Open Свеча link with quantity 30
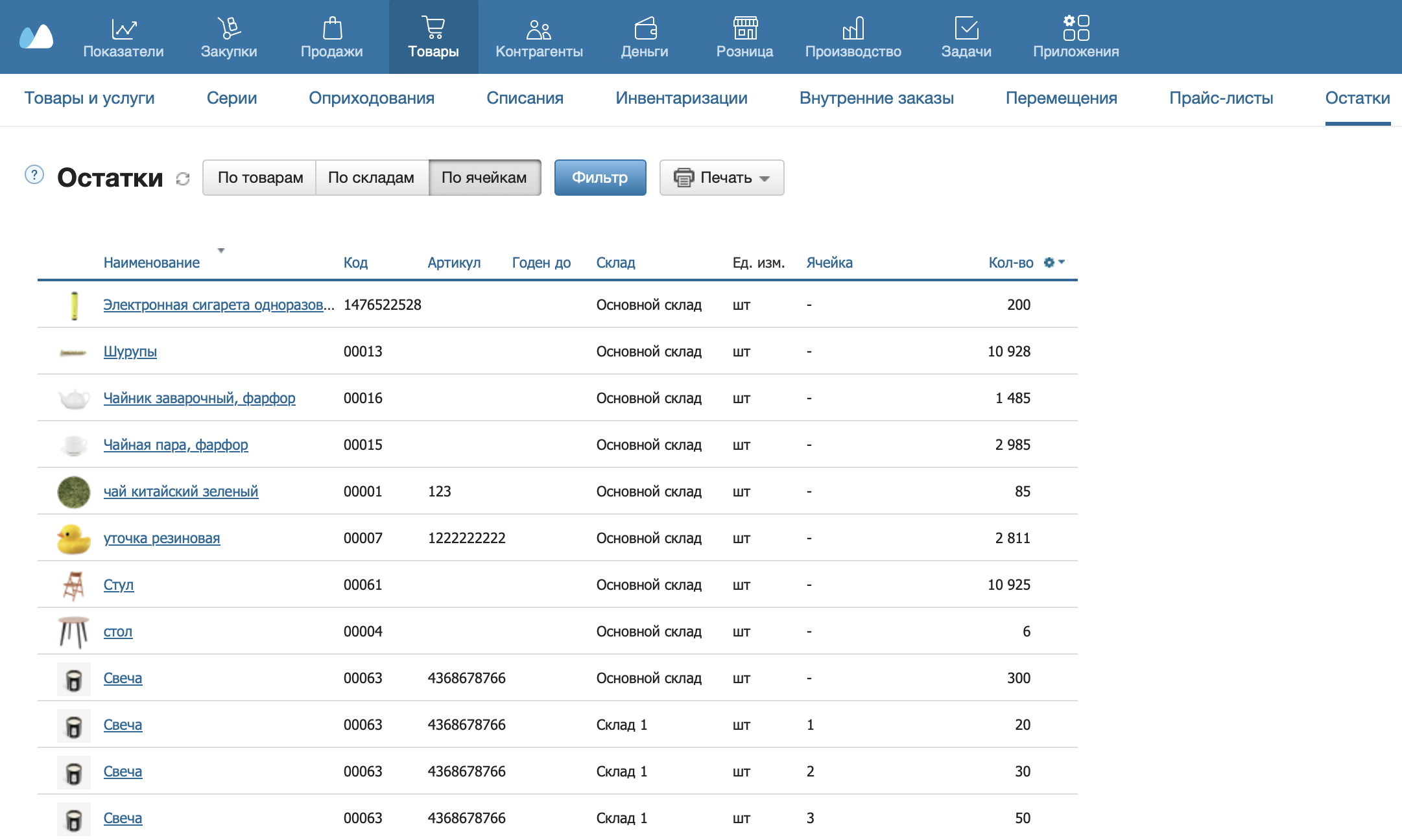Screen dimensions: 1402x840 tap(123, 771)
